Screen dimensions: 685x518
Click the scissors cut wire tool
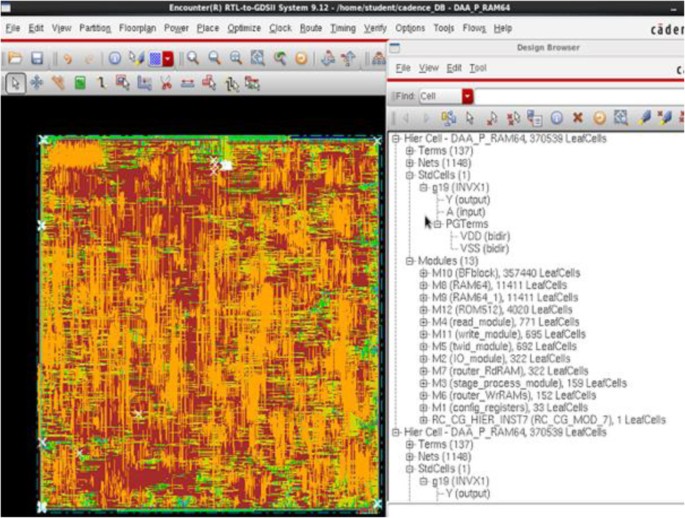(166, 83)
